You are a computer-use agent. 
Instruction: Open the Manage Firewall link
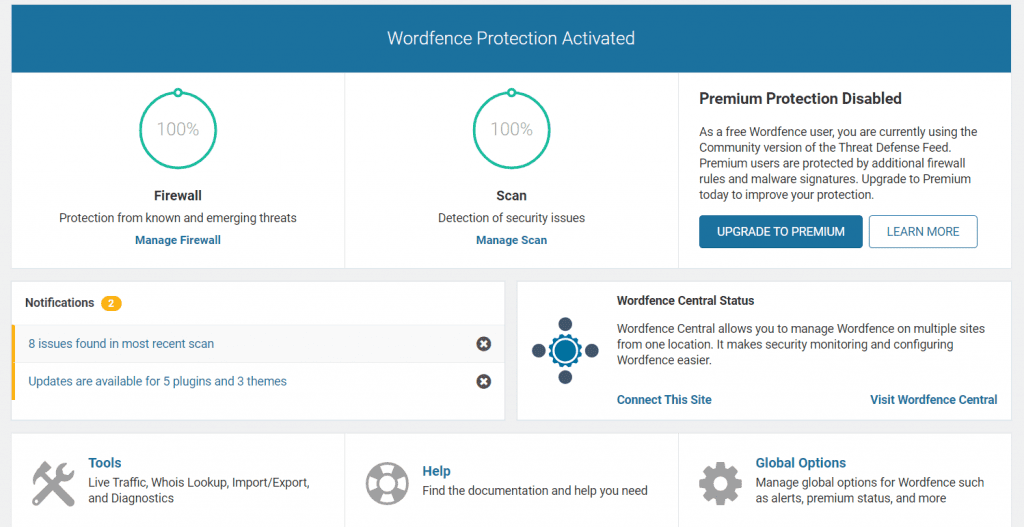coord(178,240)
